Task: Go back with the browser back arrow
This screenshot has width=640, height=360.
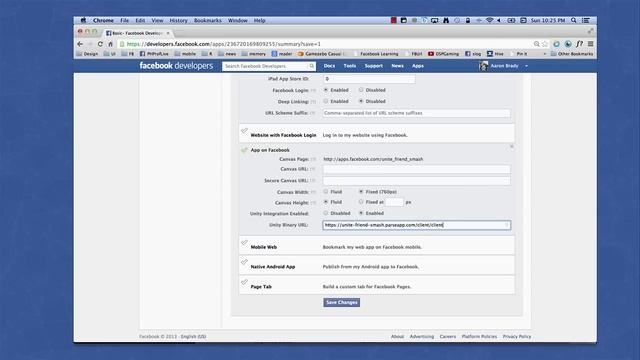Action: tap(80, 44)
